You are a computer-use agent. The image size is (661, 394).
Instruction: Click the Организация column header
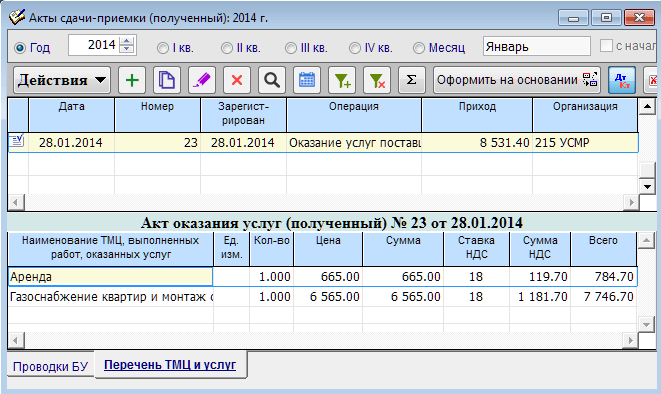pos(585,115)
